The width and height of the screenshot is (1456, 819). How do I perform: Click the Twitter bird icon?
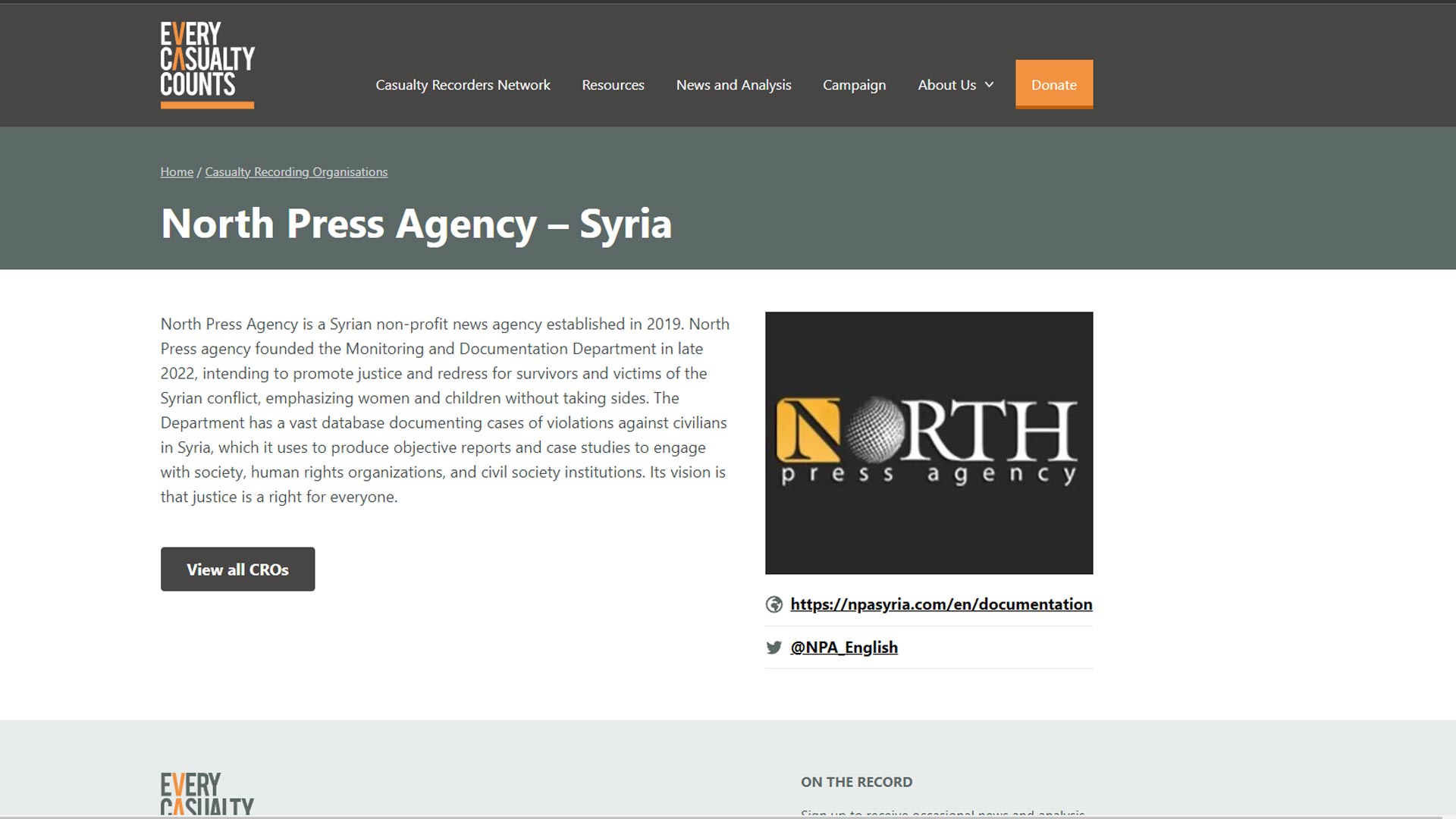[773, 648]
